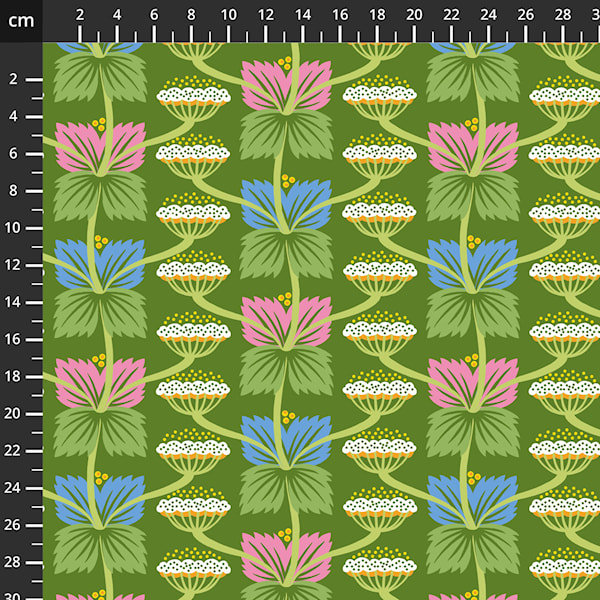Click the 14 mark on the top ruler
The width and height of the screenshot is (600, 600).
click(x=303, y=15)
